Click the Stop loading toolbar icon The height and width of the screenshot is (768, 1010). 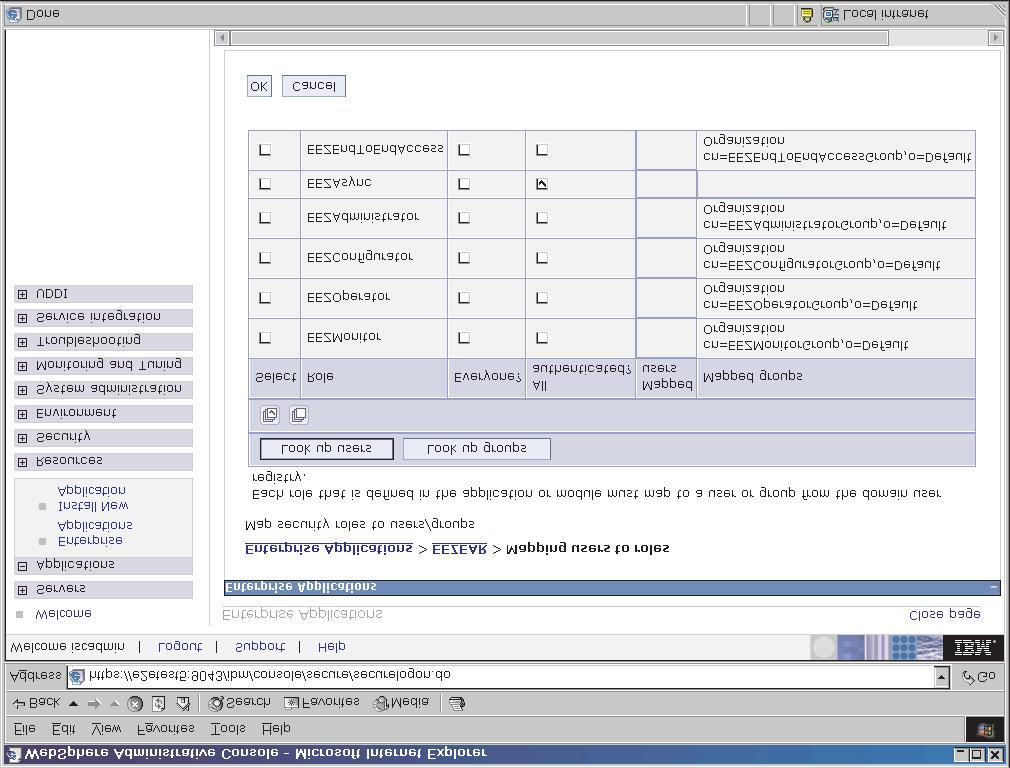pos(135,704)
